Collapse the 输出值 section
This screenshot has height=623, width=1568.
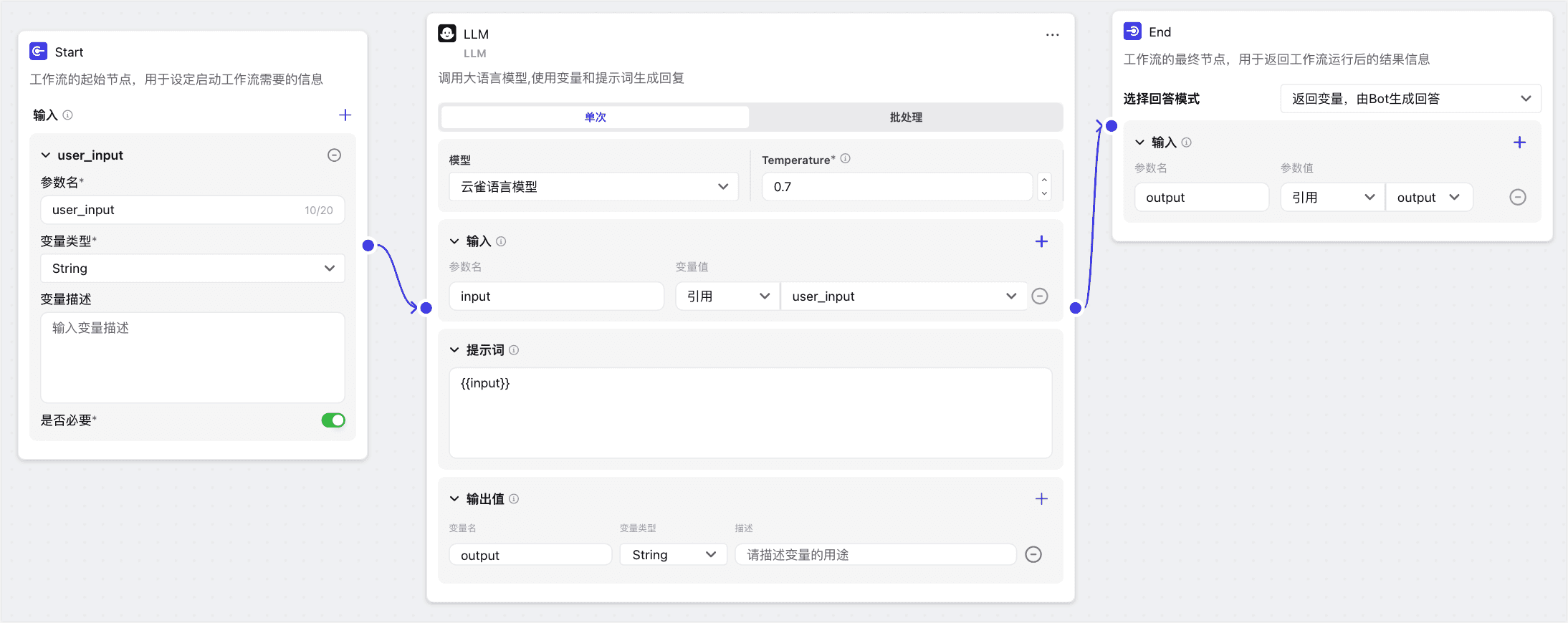point(454,499)
